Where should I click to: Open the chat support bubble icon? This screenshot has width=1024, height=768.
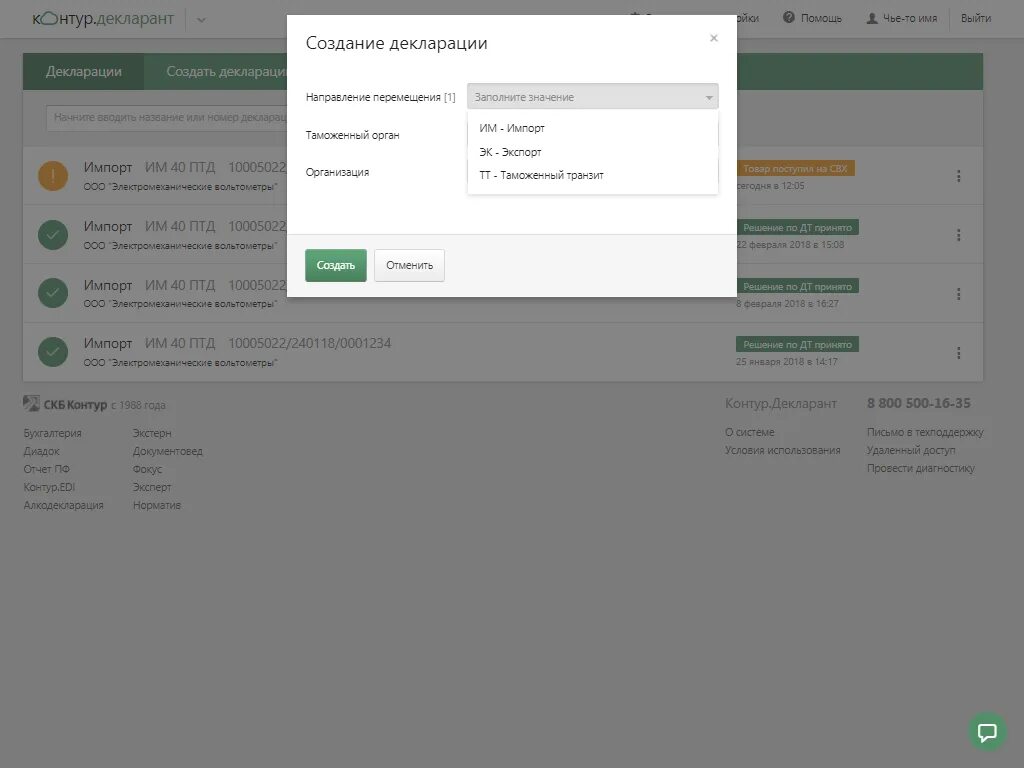pyautogui.click(x=987, y=731)
